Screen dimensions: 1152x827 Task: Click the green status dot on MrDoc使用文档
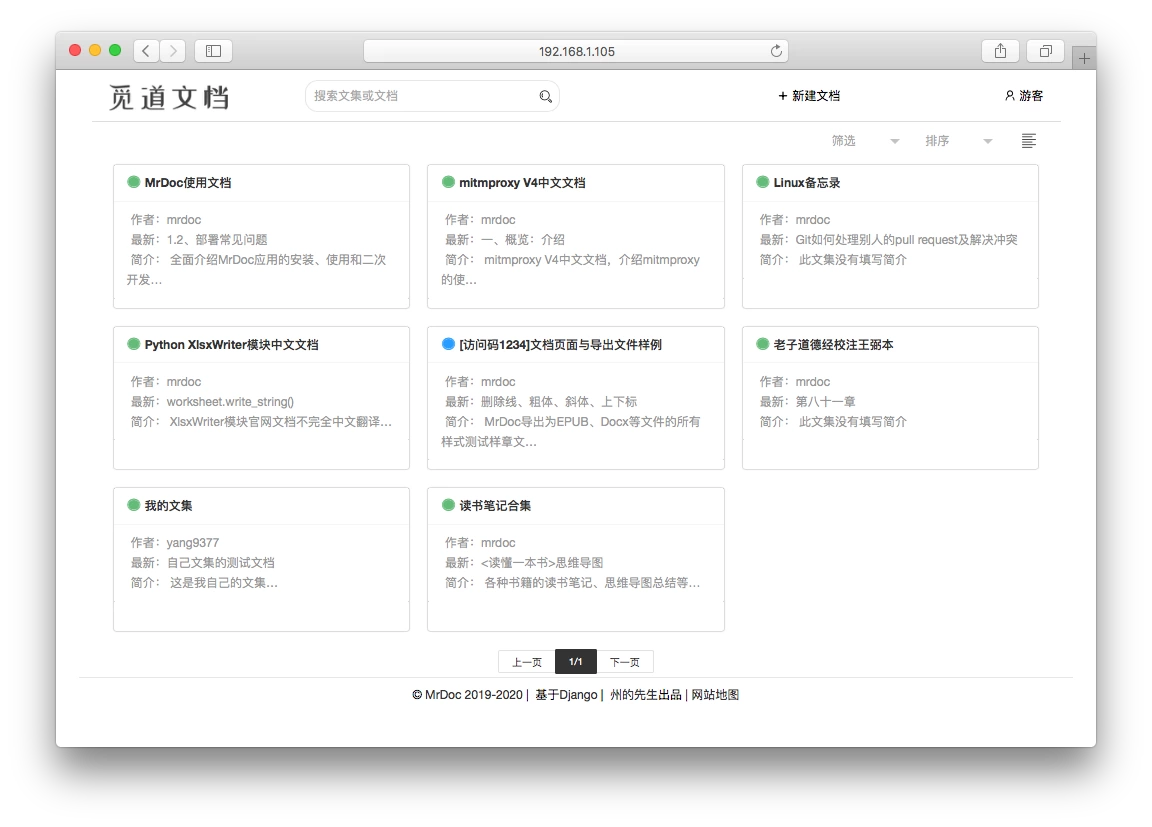coord(132,182)
